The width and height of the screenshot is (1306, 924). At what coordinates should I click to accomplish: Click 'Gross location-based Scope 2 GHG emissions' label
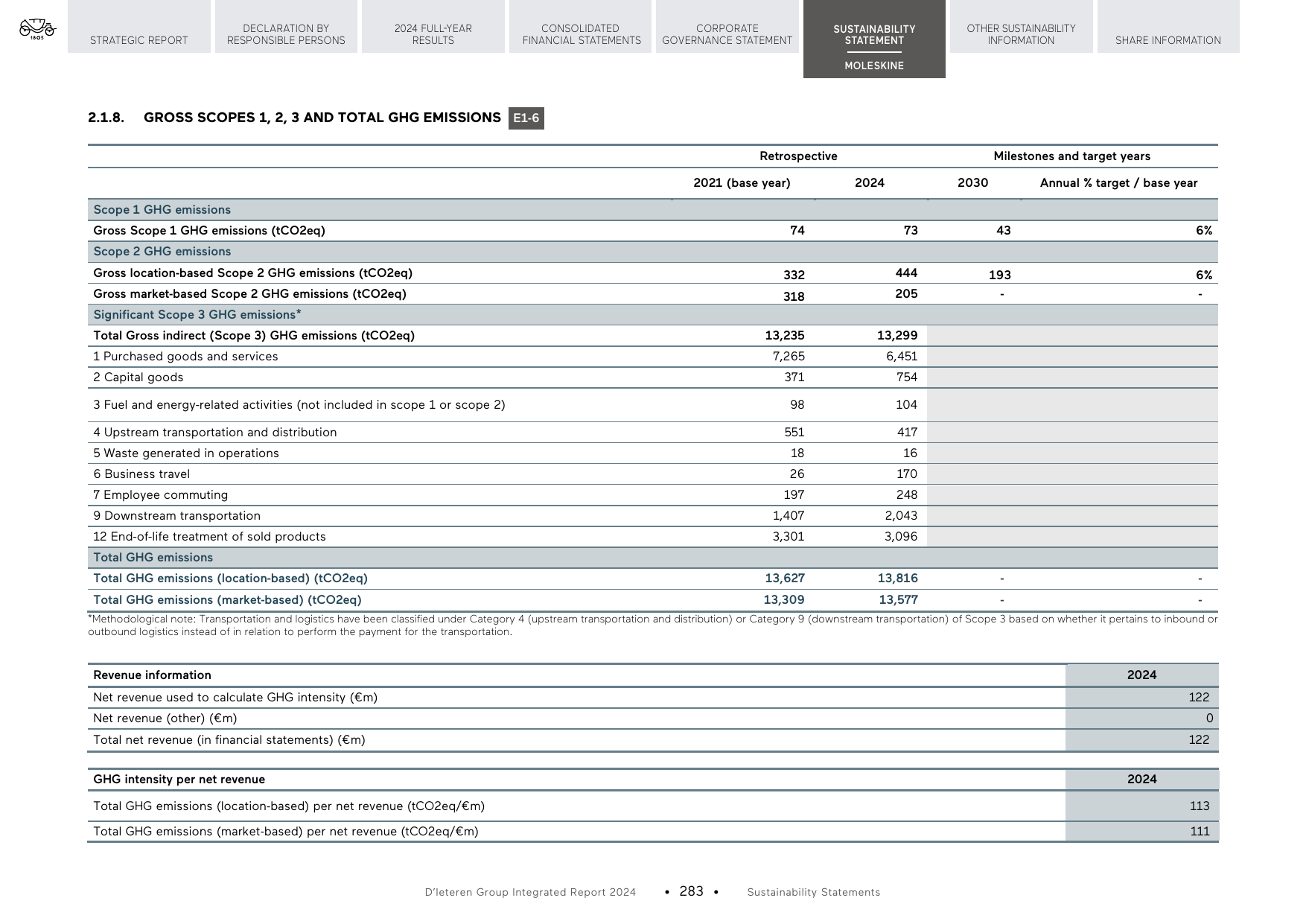[252, 273]
